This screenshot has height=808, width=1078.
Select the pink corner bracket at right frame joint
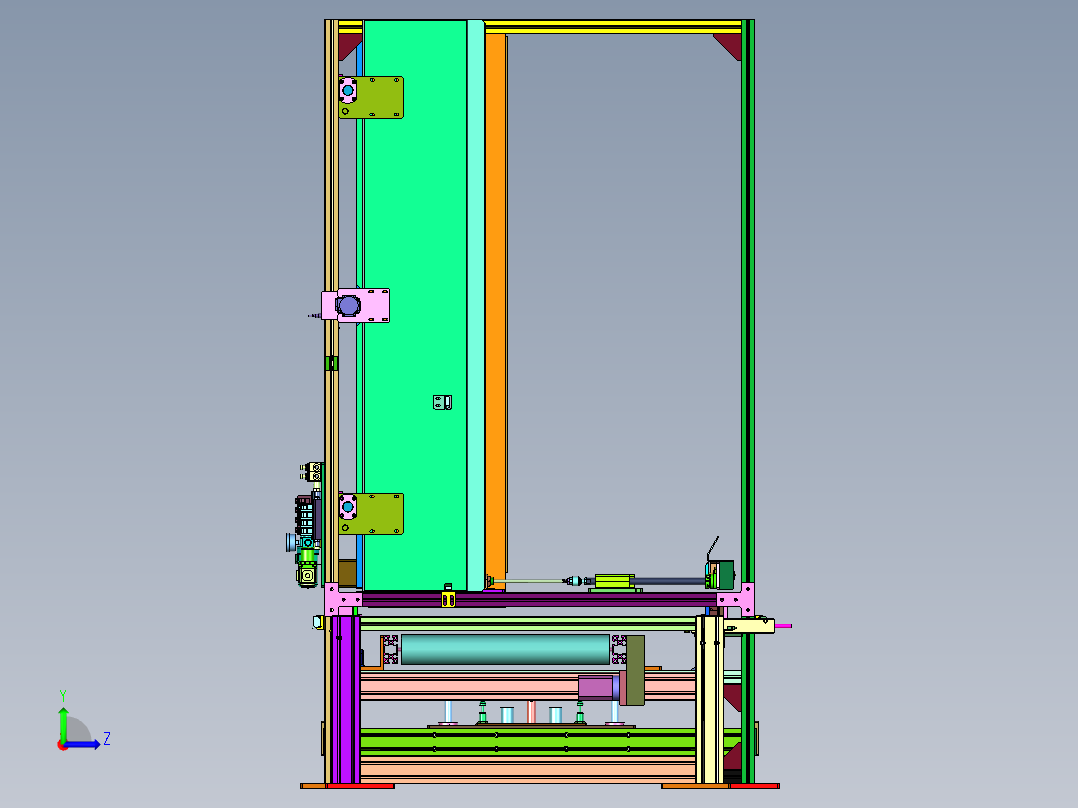coord(737,600)
